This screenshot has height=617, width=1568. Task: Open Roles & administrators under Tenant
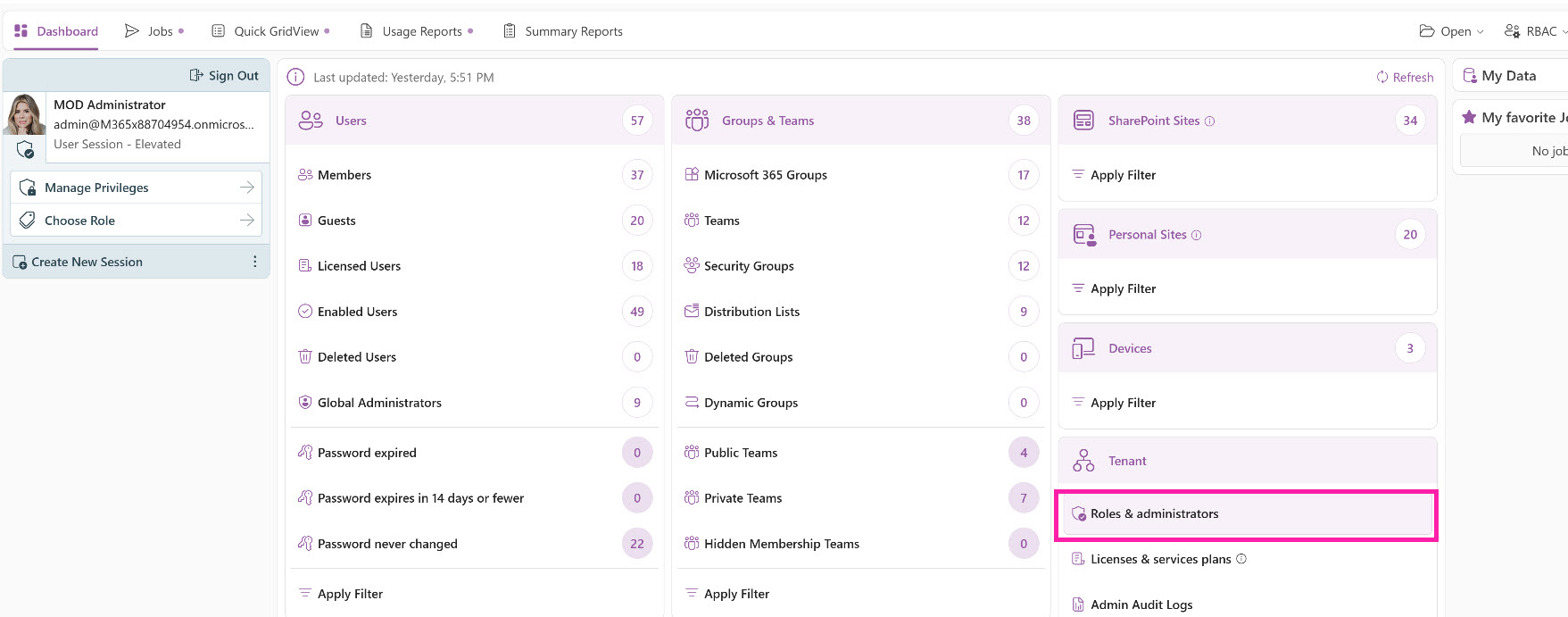pos(1154,514)
